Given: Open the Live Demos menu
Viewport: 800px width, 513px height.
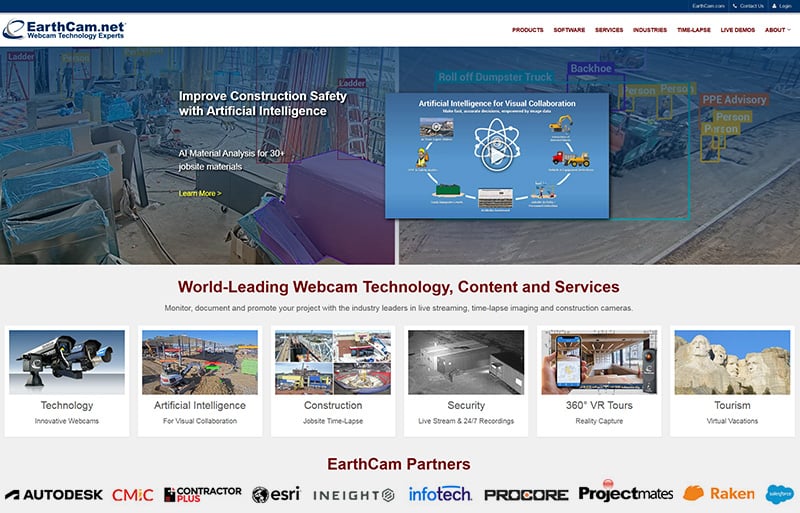Looking at the screenshot, I should tap(737, 30).
